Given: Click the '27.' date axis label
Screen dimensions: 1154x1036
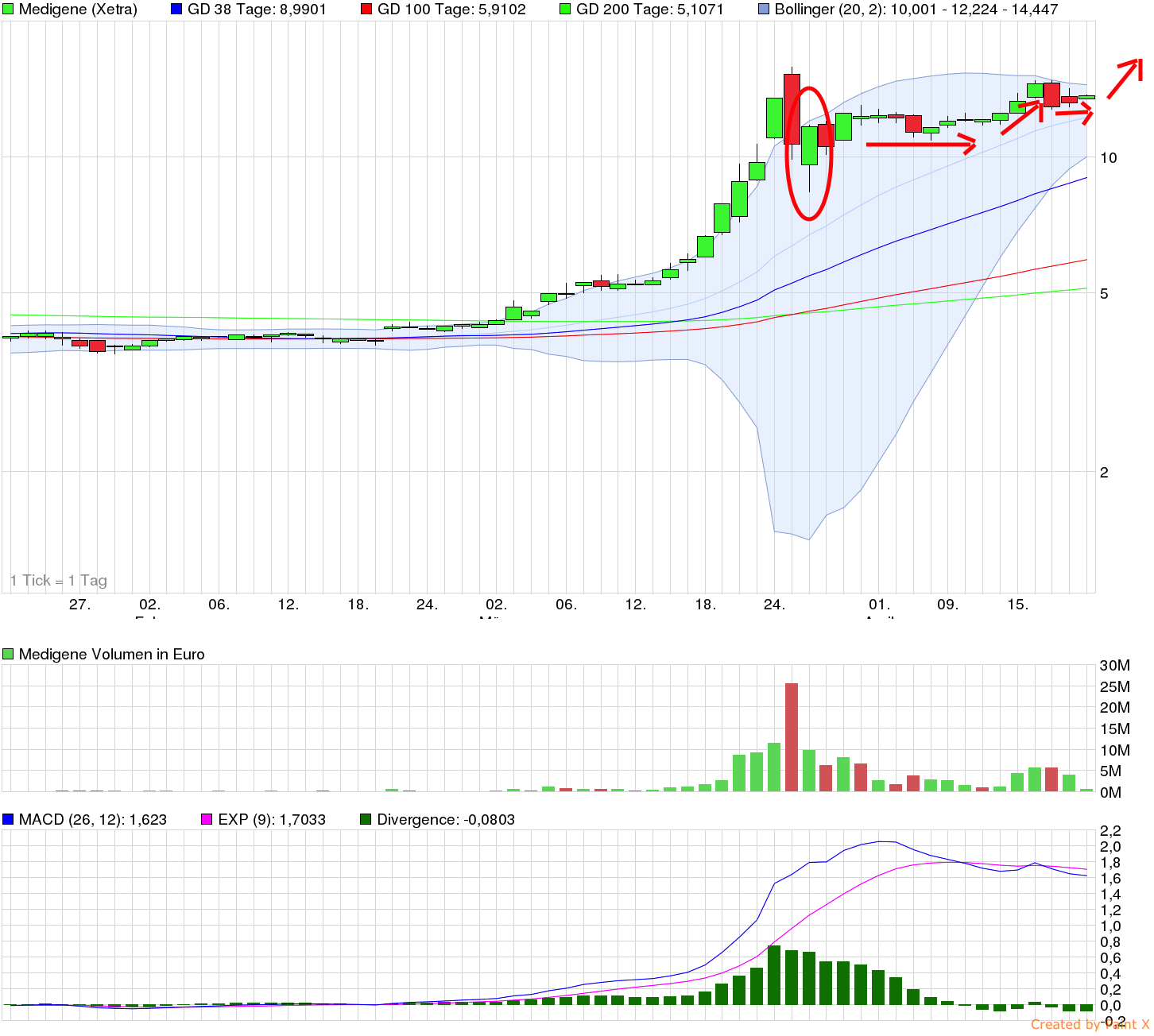Looking at the screenshot, I should [x=79, y=605].
